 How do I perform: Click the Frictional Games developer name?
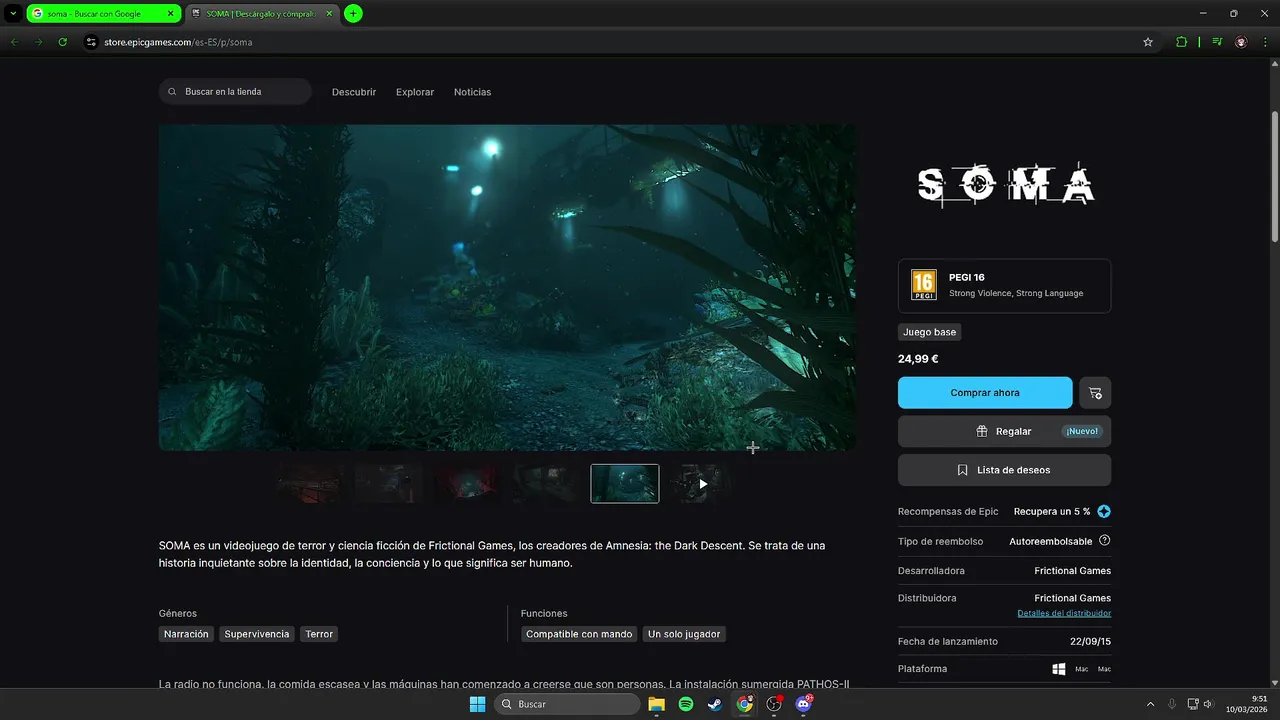click(1072, 571)
